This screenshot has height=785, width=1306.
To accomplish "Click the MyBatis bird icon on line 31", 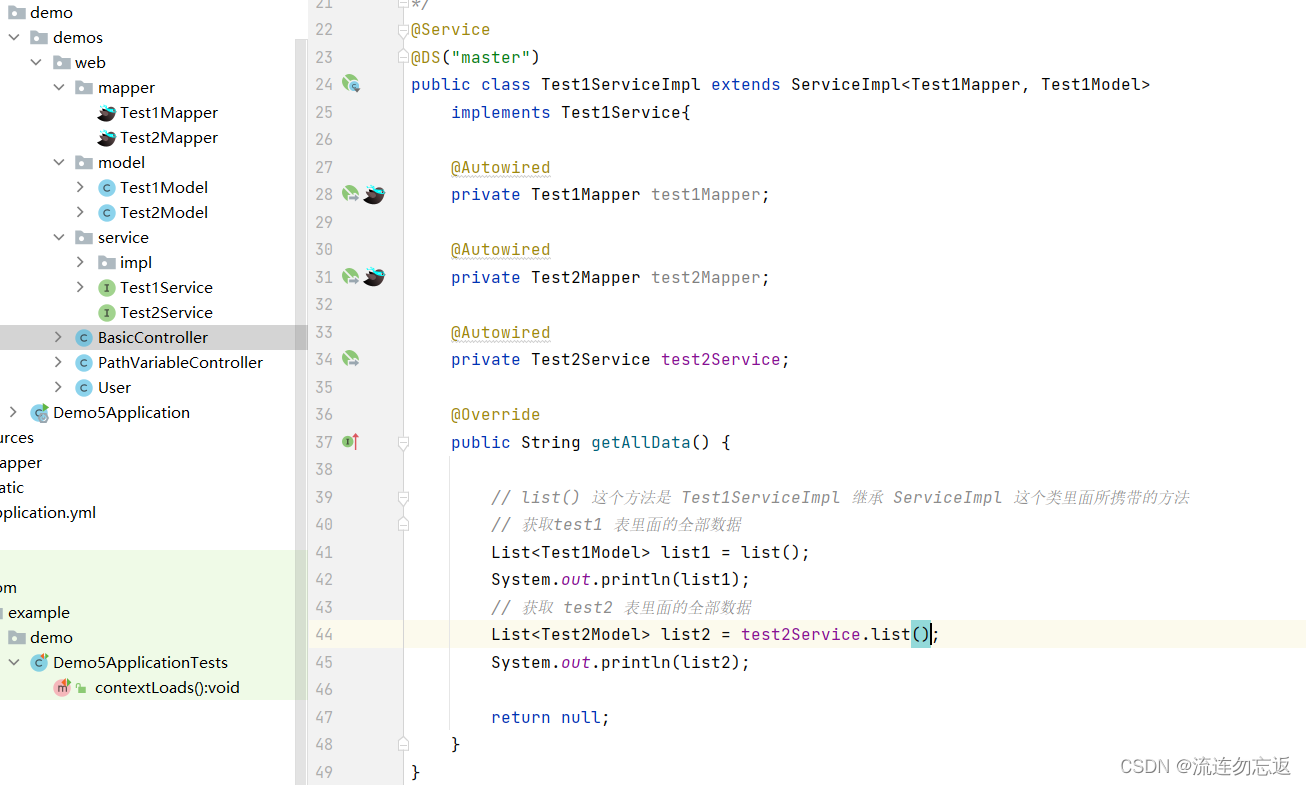I will [x=373, y=277].
